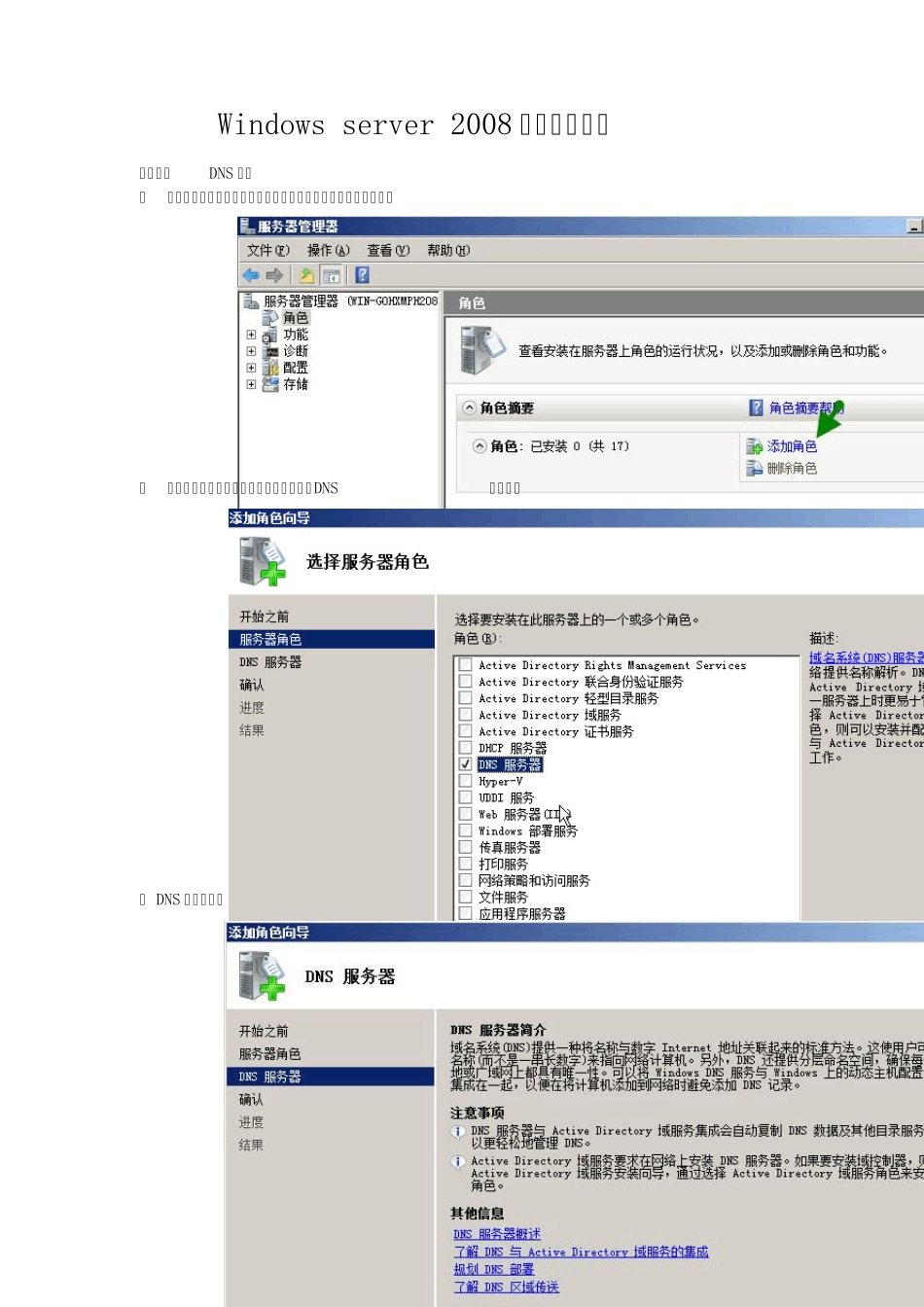Collapse the 角色: 已安装 section chevron
The image size is (924, 1307).
[x=480, y=446]
